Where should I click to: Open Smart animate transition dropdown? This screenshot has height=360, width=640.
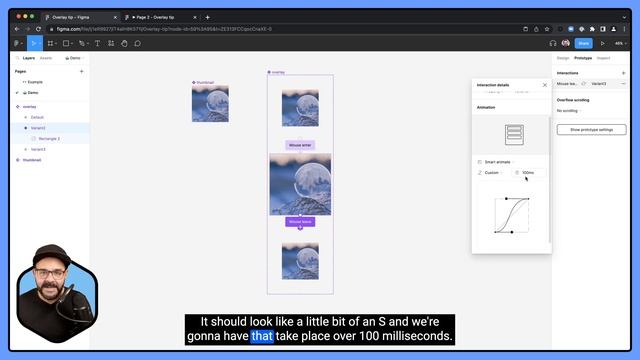(x=496, y=162)
